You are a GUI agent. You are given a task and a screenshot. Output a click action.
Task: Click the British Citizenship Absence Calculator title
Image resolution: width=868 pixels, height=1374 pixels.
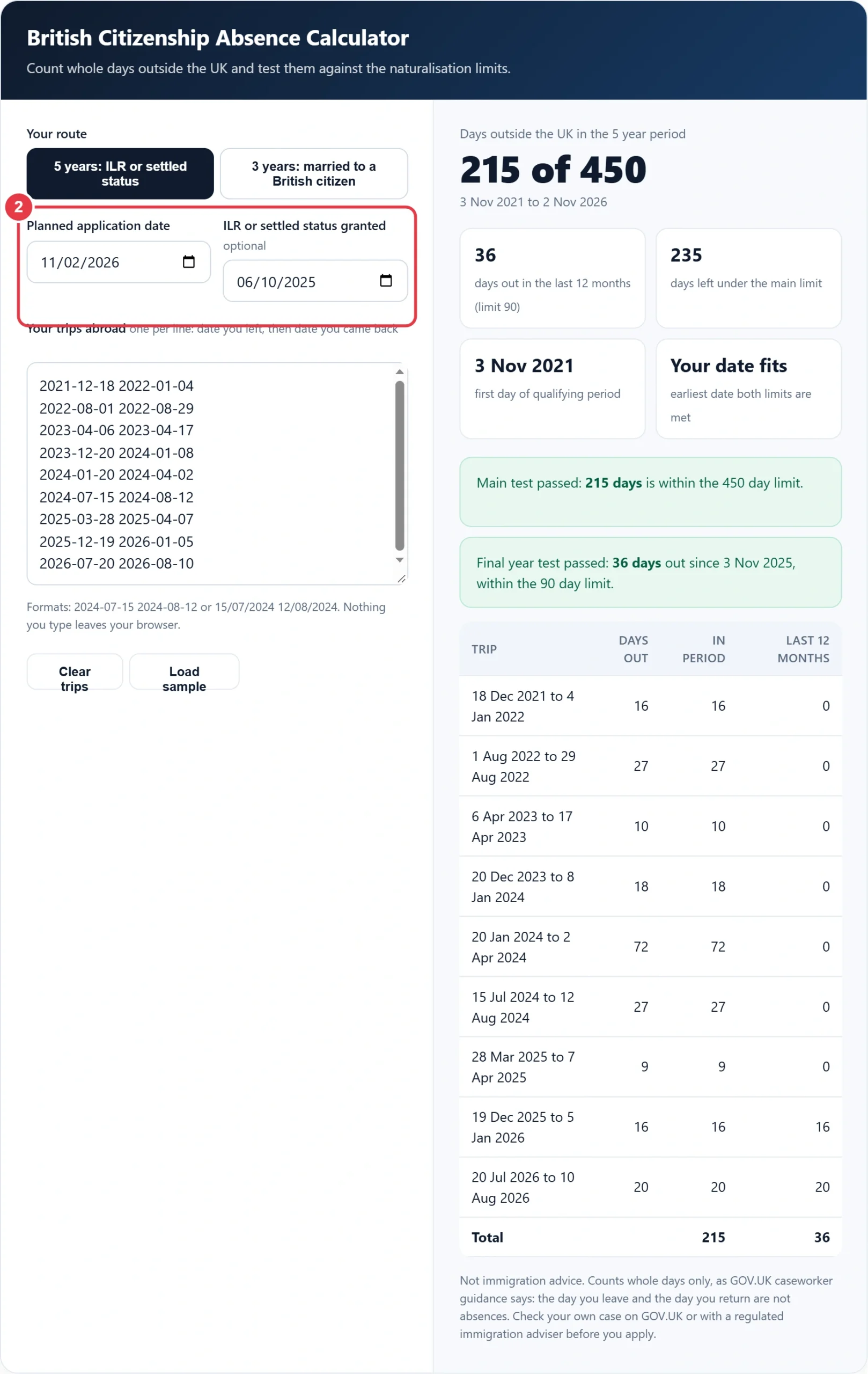click(217, 38)
